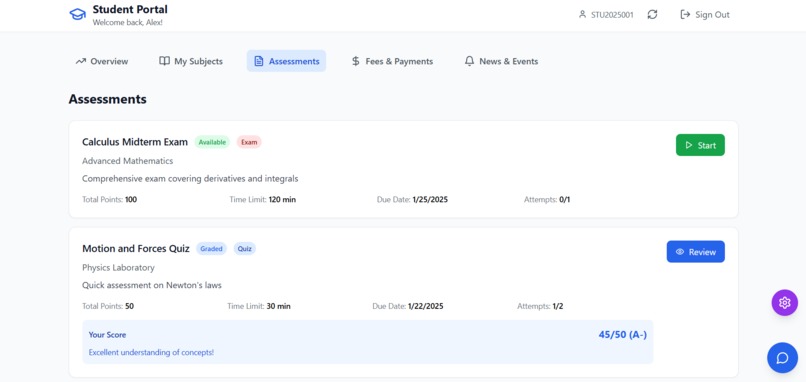This screenshot has width=806, height=382.
Task: Switch to My Subjects tab
Action: click(x=191, y=61)
